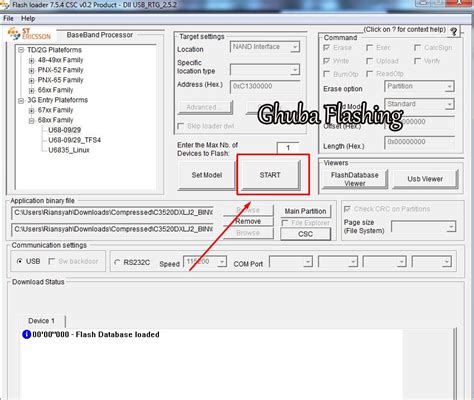474x400 pixels.
Task: Toggle the CalcSign checkbox
Action: (x=417, y=48)
